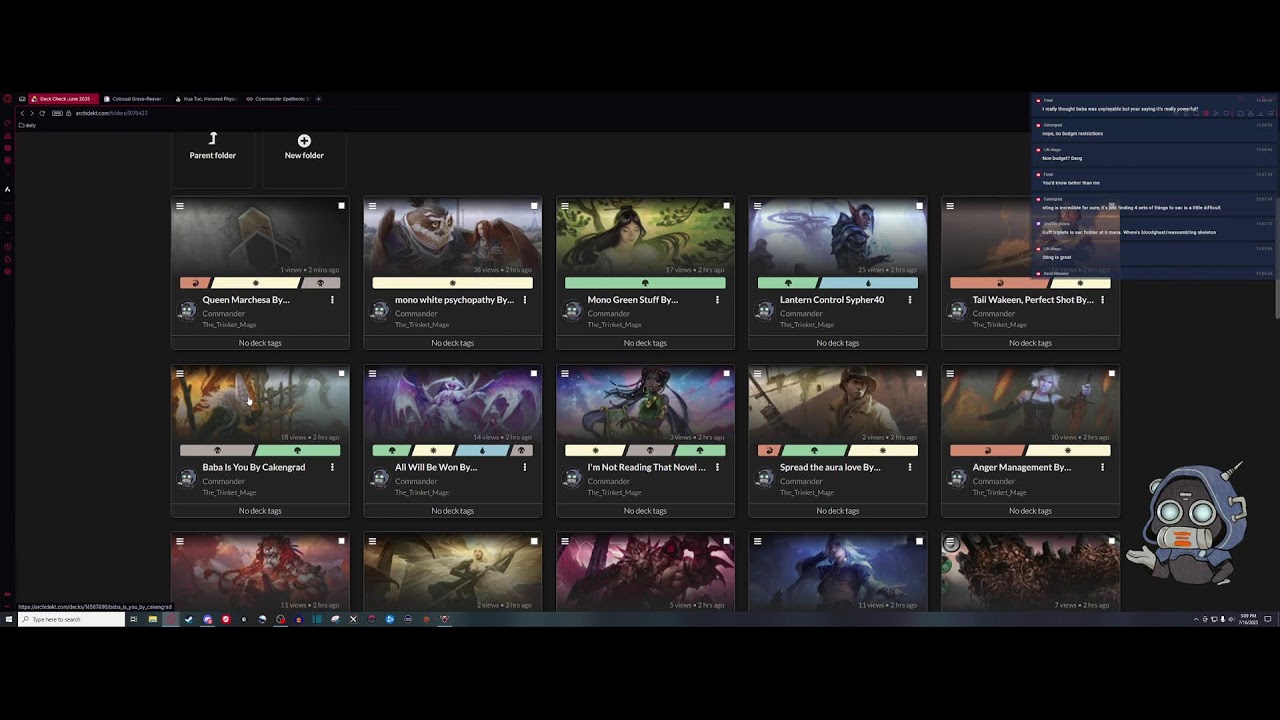Click the New folder plus icon
This screenshot has height=720, width=1280.
[304, 141]
